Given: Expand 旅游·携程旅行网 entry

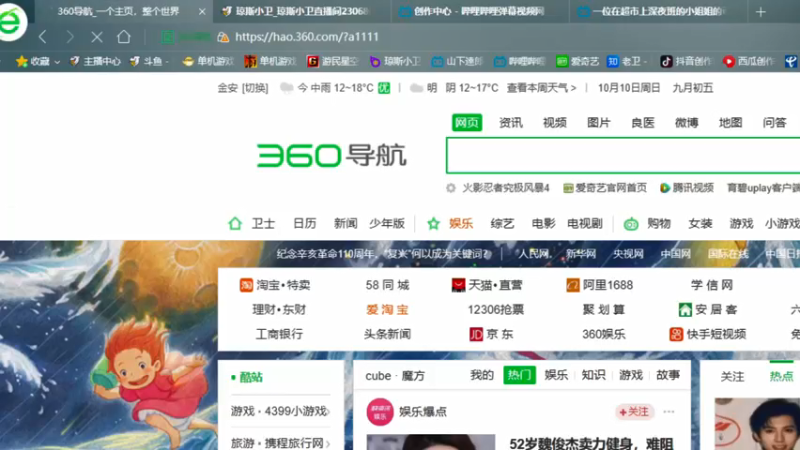Looking at the screenshot, I should (280, 443).
